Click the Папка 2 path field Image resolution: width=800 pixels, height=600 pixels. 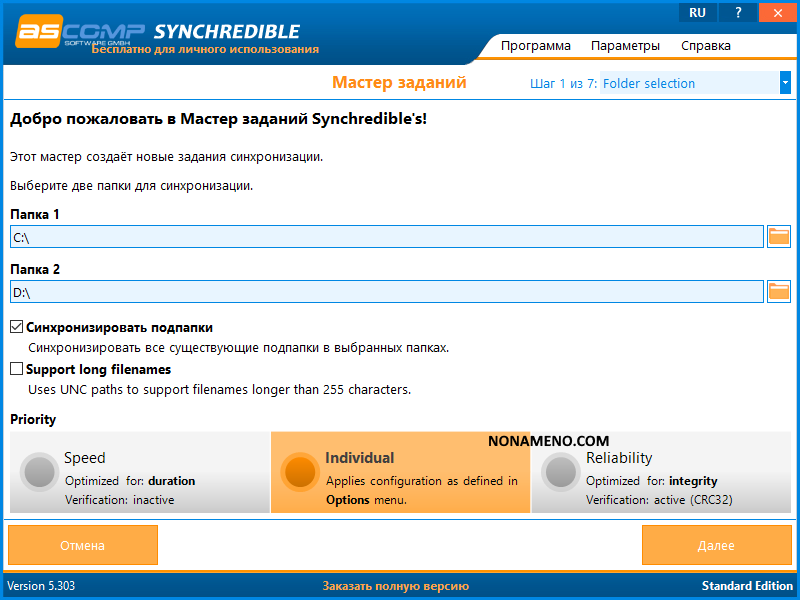(386, 292)
